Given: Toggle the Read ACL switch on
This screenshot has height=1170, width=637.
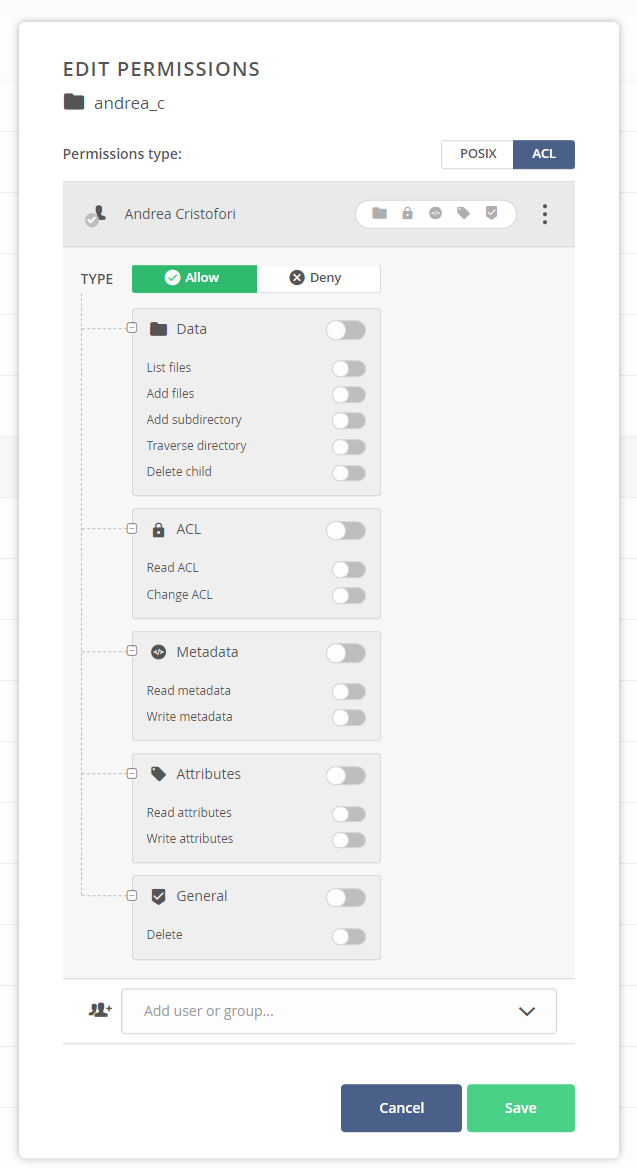Looking at the screenshot, I should pos(349,569).
